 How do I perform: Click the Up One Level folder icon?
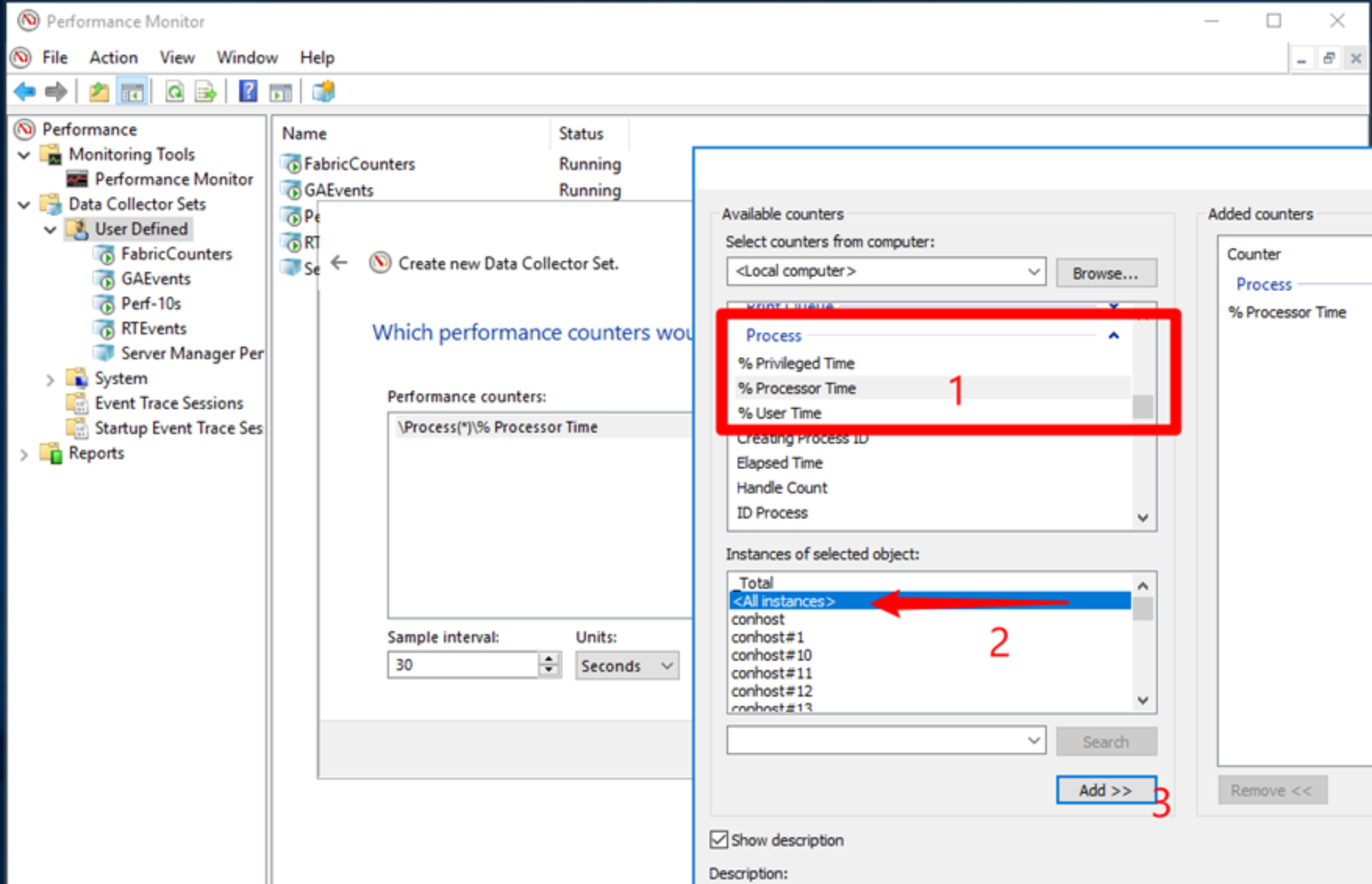[x=98, y=92]
